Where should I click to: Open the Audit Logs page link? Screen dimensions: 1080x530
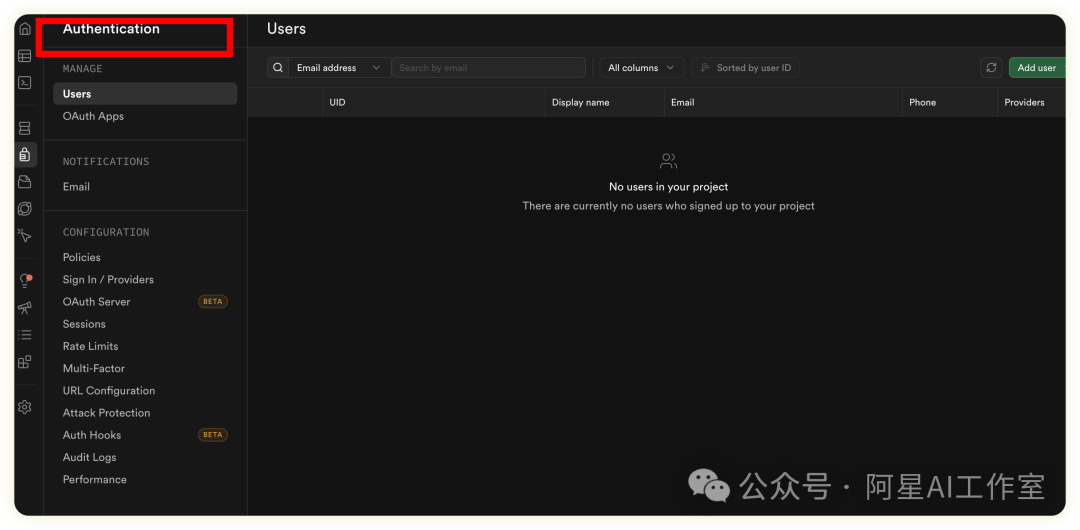(89, 457)
